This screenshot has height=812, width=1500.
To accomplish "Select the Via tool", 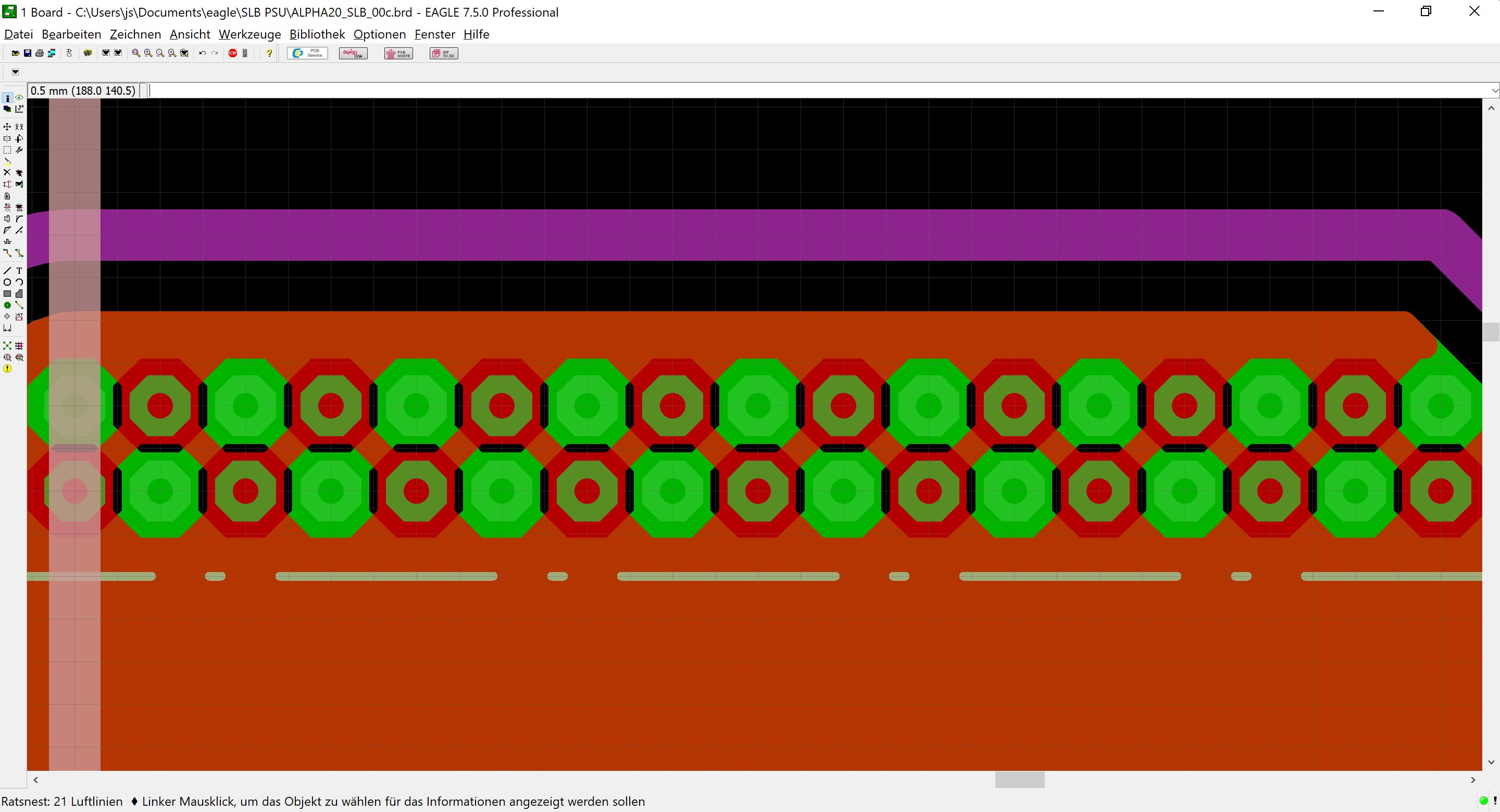I will [x=7, y=305].
